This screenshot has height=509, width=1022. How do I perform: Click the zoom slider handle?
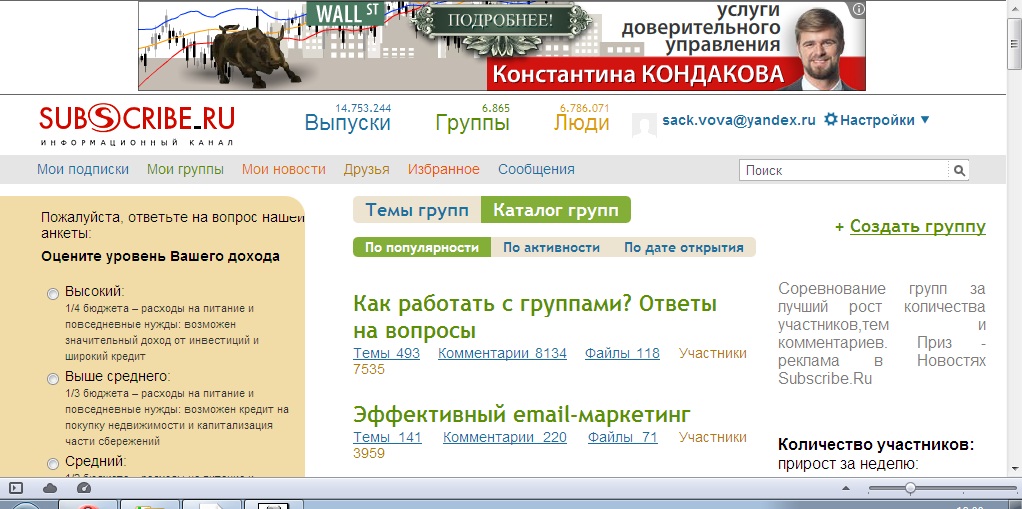point(910,488)
